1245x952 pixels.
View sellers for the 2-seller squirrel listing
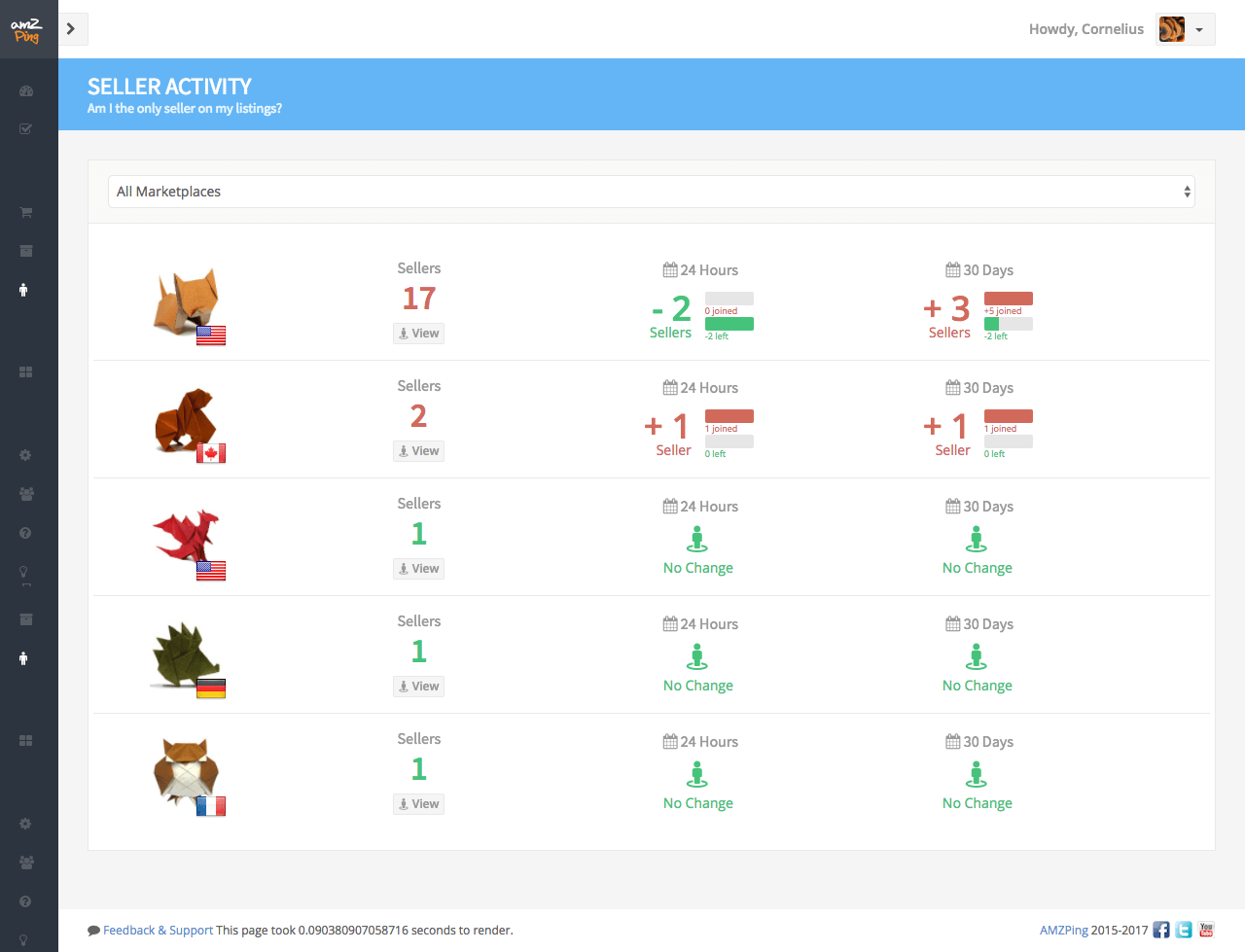click(x=418, y=450)
